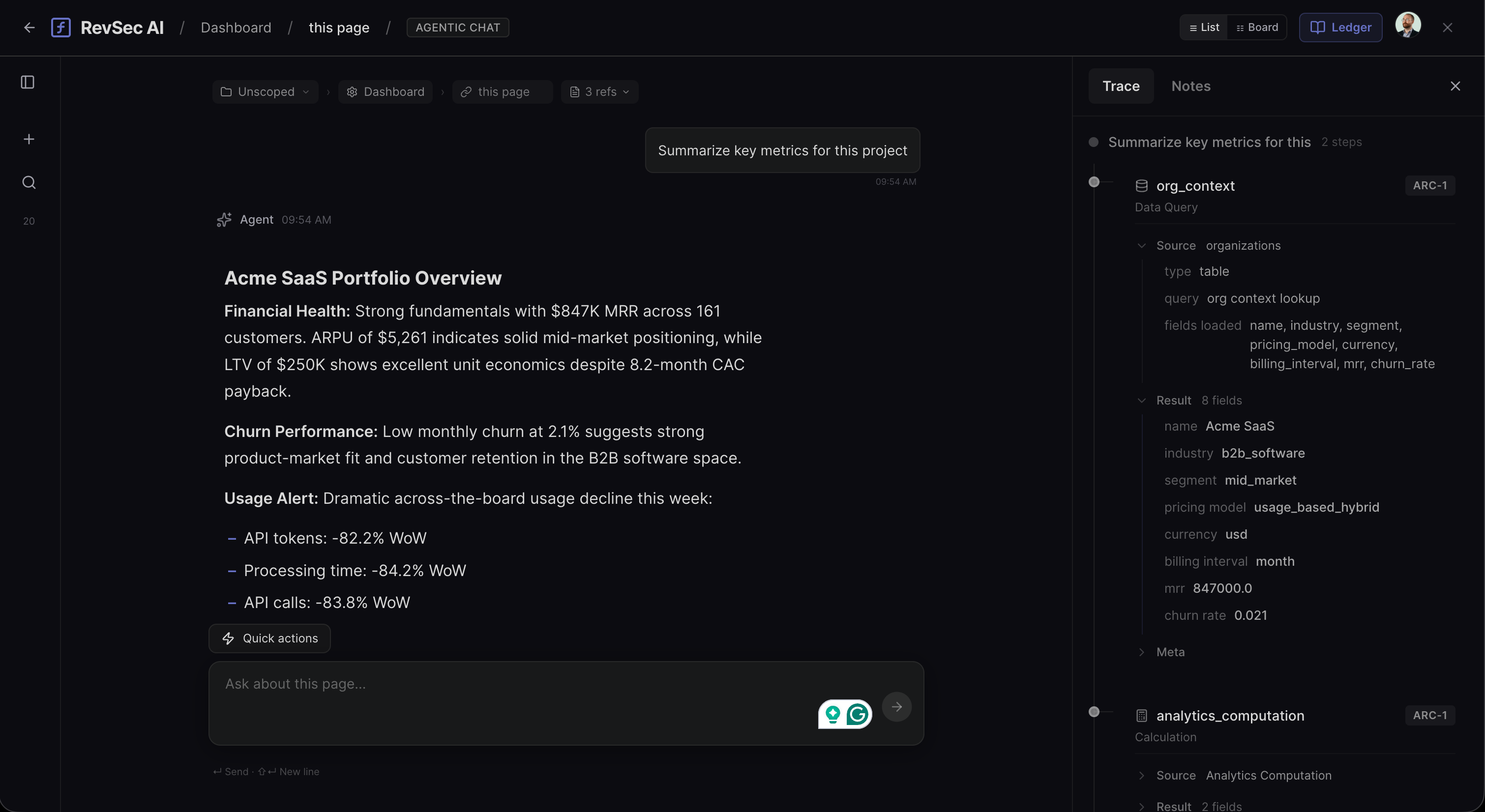Click the back arrow in the header
The image size is (1485, 812).
30,28
